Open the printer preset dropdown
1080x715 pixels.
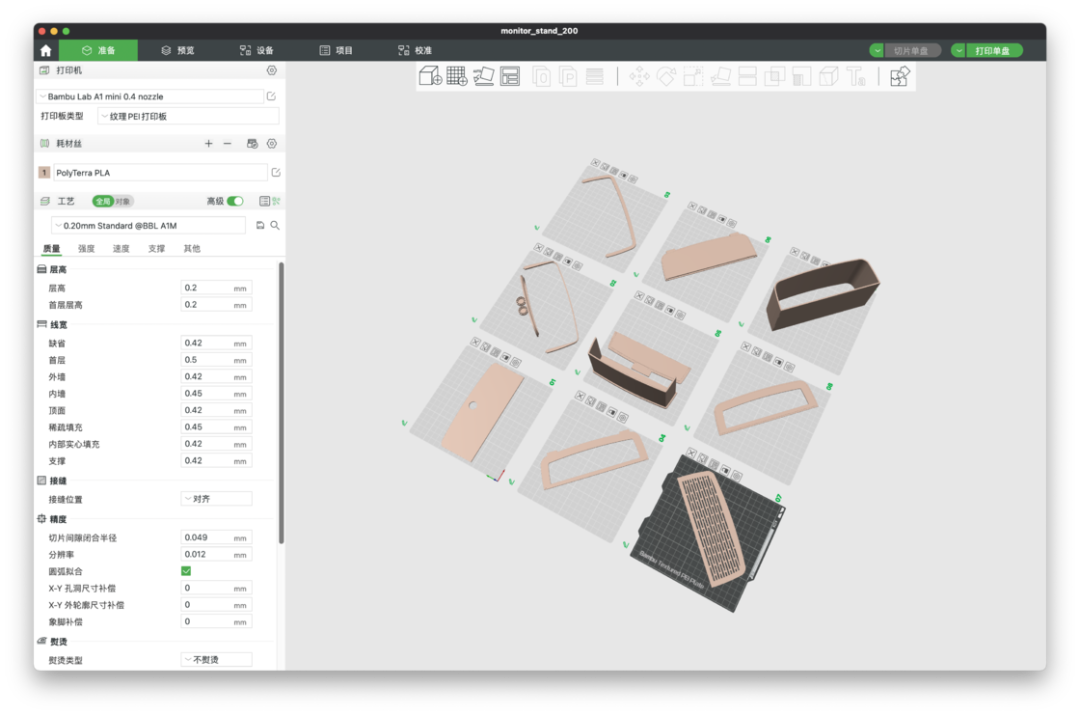[150, 96]
